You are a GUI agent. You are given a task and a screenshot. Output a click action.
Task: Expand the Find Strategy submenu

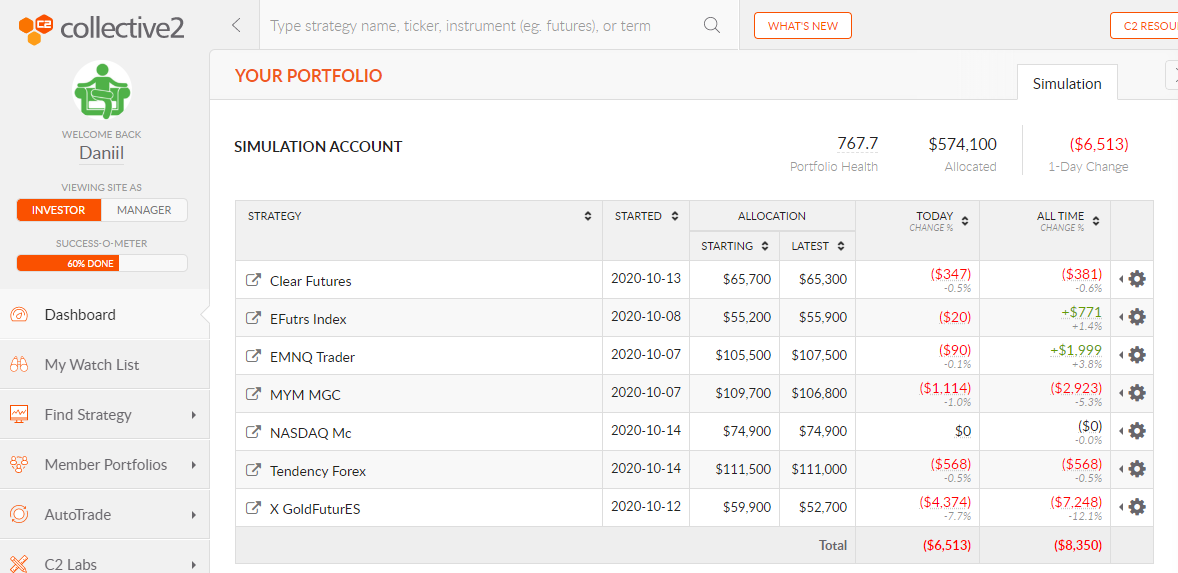tap(194, 415)
